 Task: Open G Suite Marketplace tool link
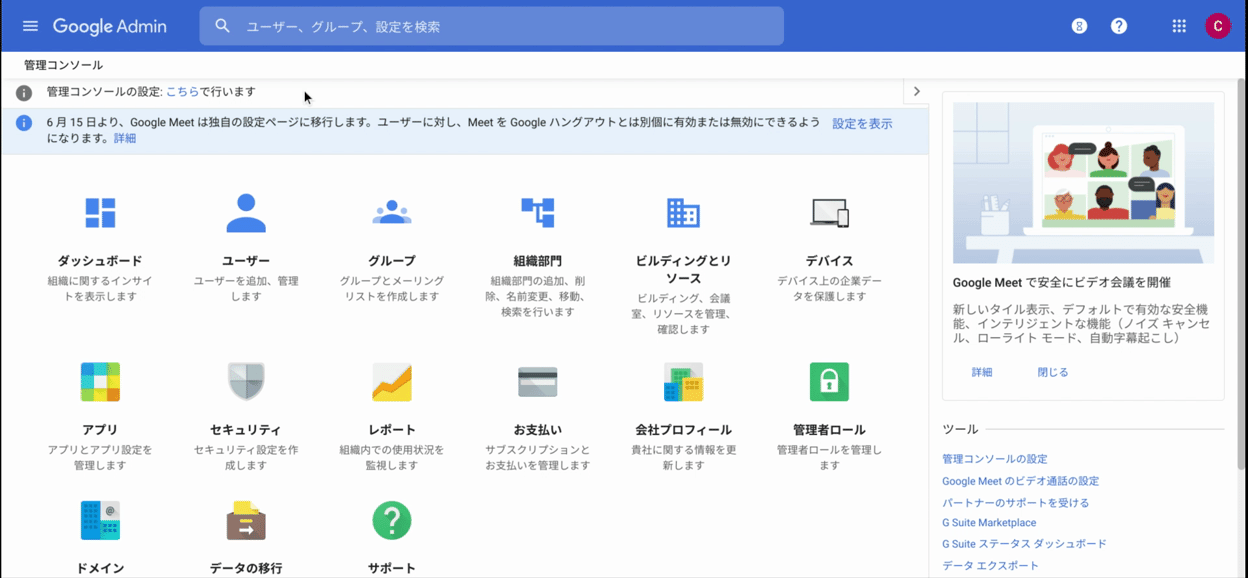pos(989,523)
